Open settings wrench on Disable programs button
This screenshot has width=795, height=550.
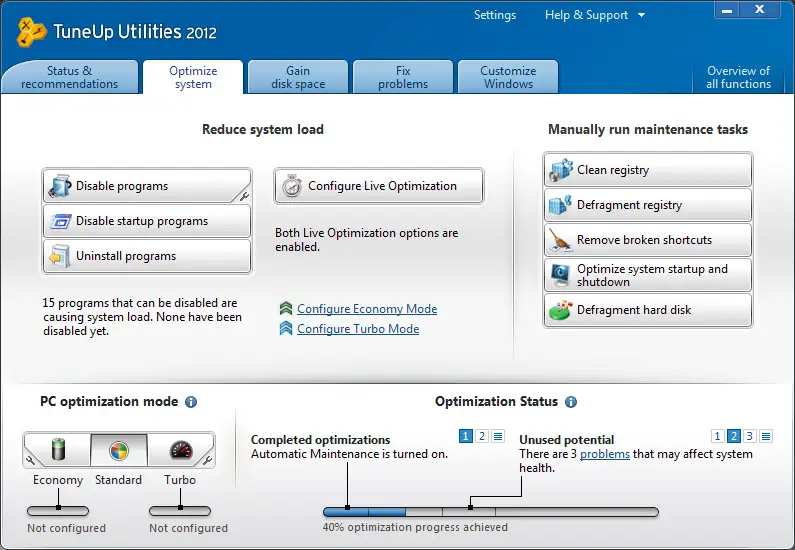(244, 196)
